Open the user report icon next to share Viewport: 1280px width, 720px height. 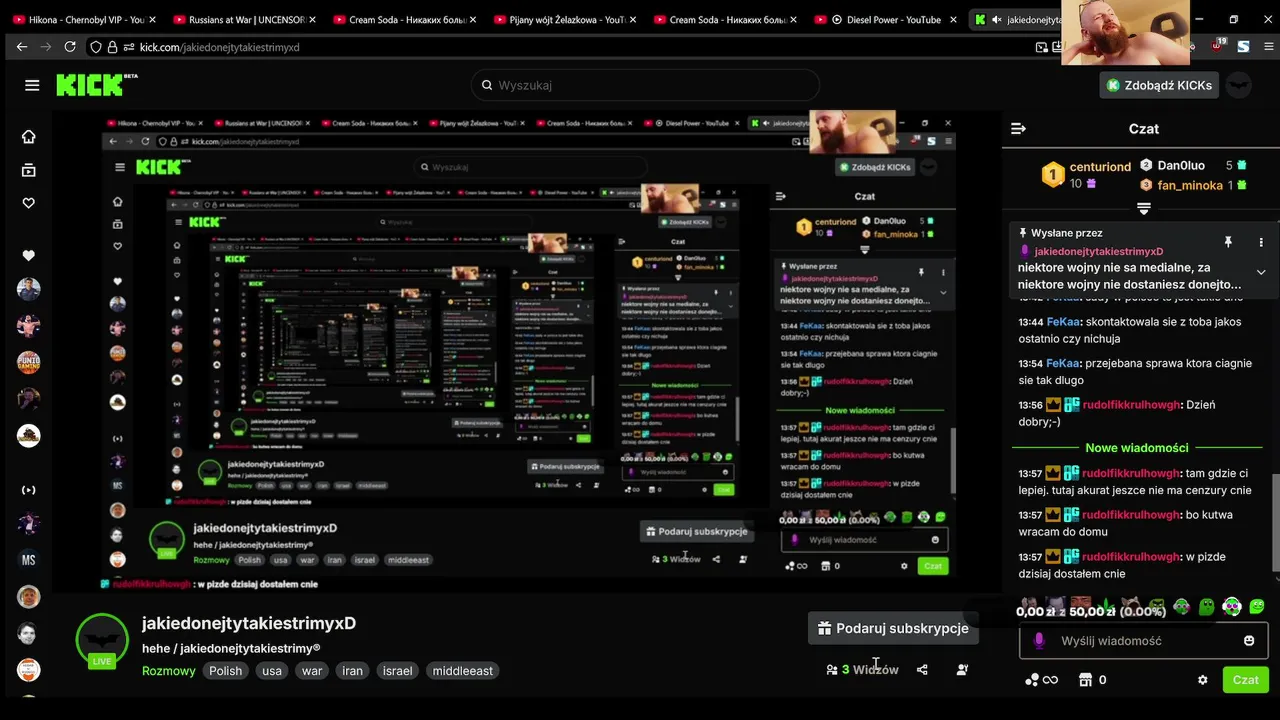(x=962, y=670)
